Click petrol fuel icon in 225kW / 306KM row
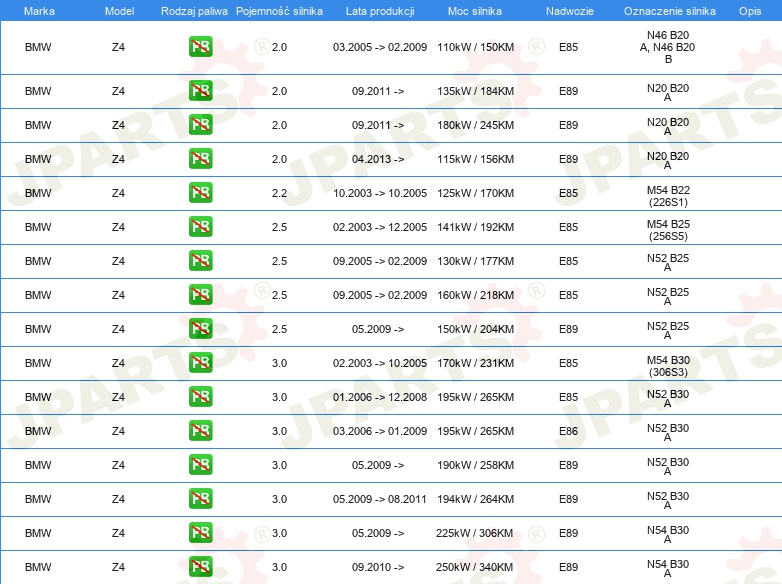Image resolution: width=782 pixels, height=584 pixels. (200, 533)
